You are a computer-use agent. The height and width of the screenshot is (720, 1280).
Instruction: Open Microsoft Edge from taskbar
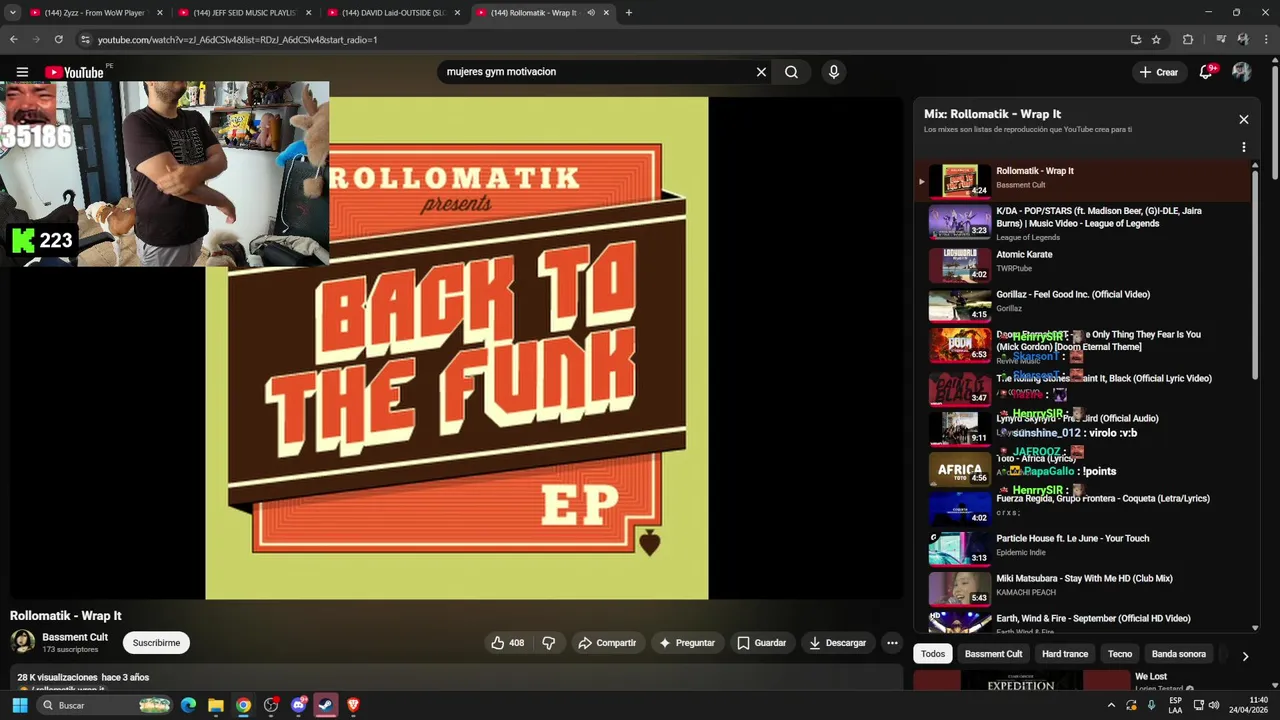tap(188, 705)
